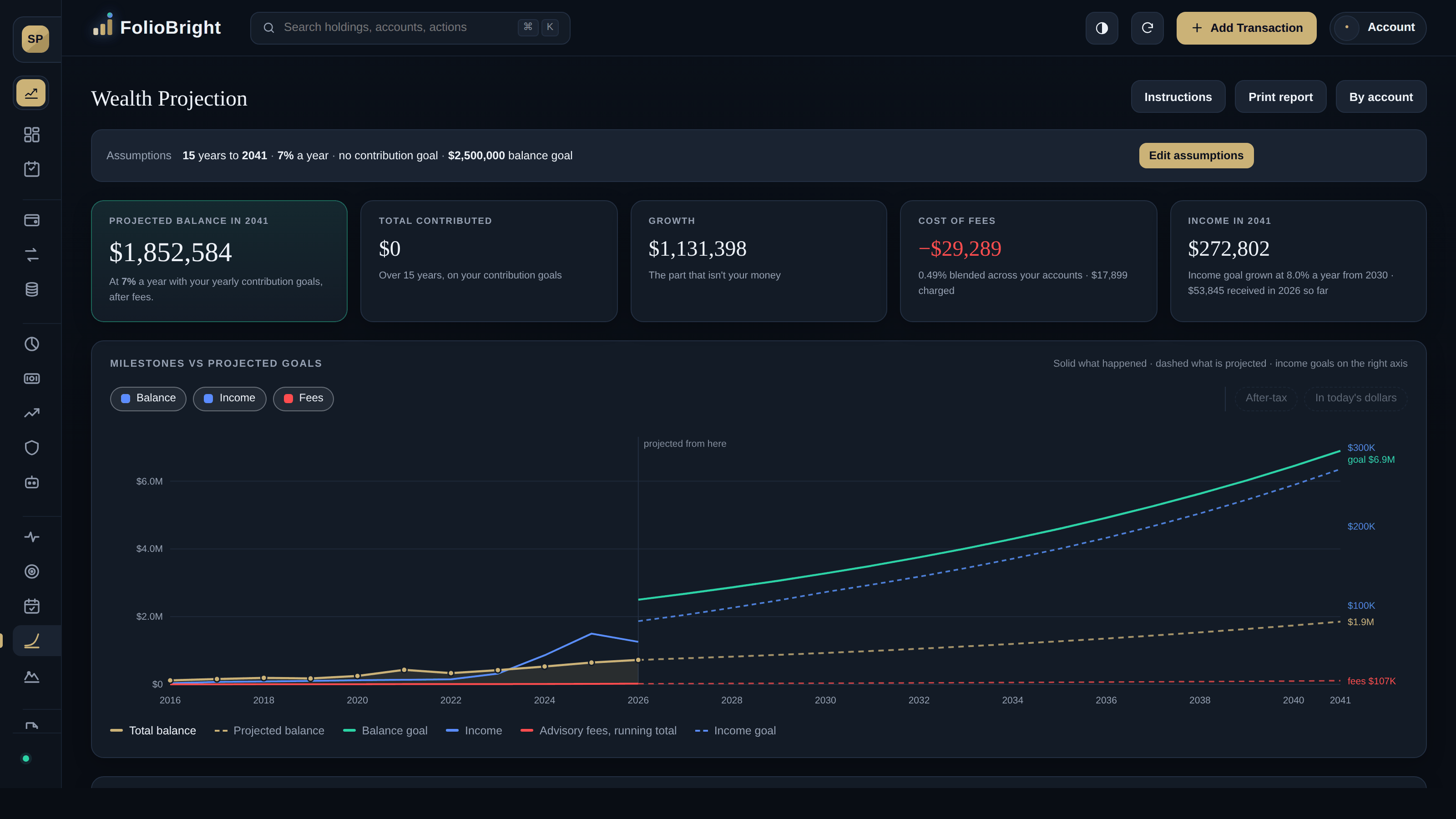Image resolution: width=1456 pixels, height=819 pixels.
Task: Toggle the Balance series chip
Action: (x=148, y=399)
